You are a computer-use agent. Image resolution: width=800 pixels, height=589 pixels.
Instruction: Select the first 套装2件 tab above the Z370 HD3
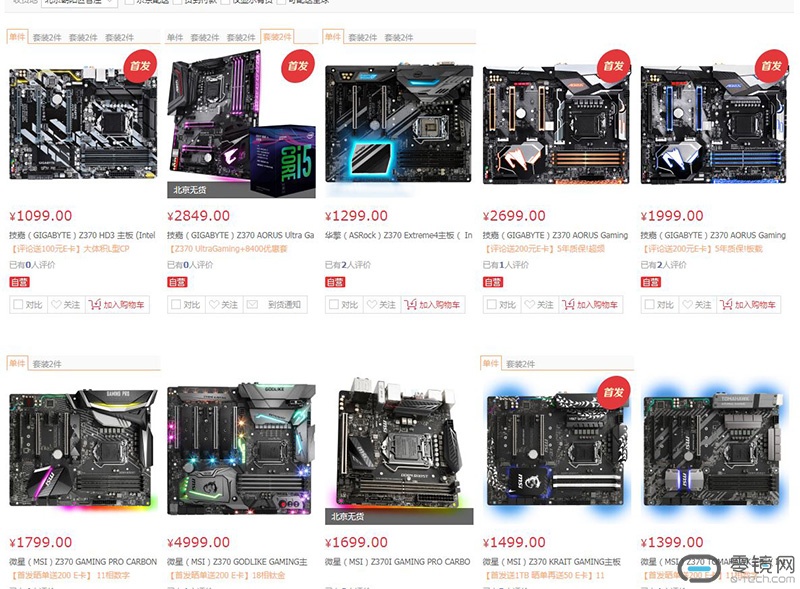[47, 37]
